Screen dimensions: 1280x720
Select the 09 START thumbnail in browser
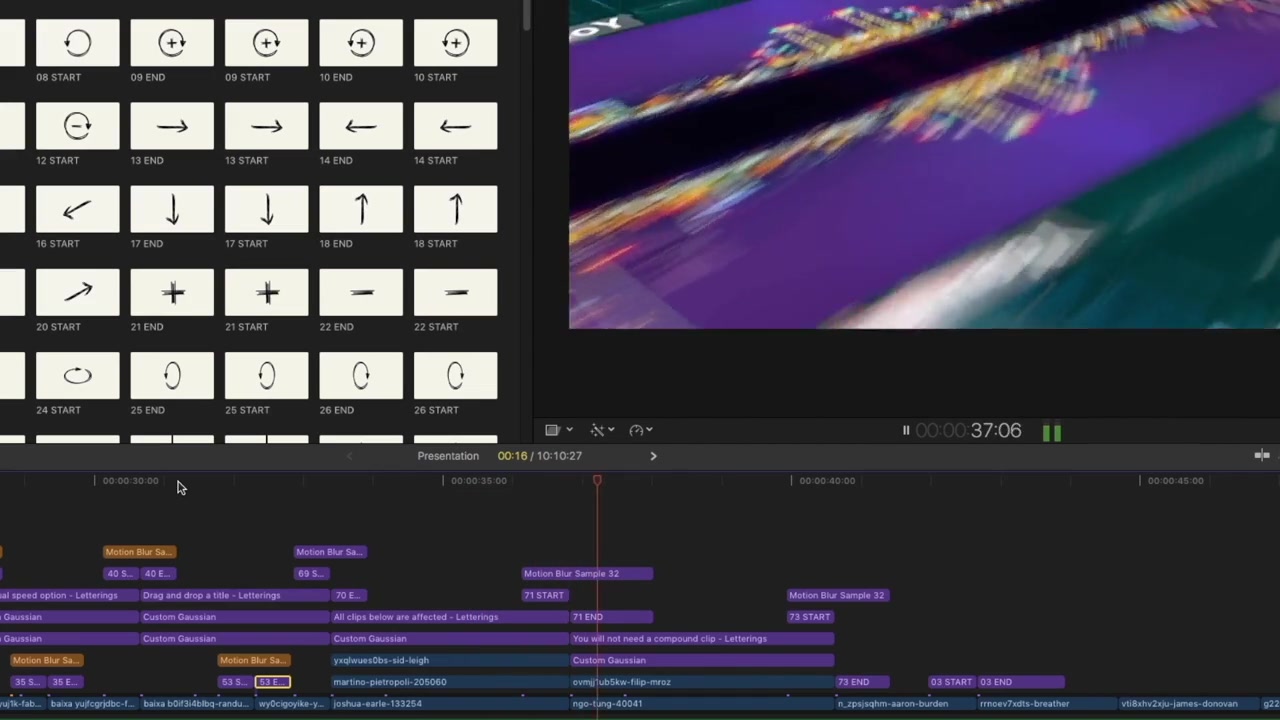click(x=266, y=43)
